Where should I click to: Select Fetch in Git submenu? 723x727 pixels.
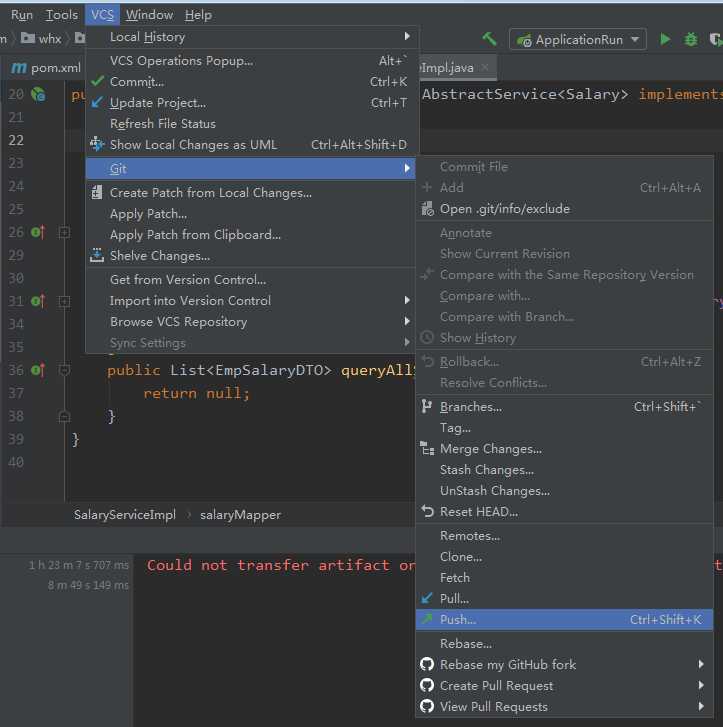564,578
